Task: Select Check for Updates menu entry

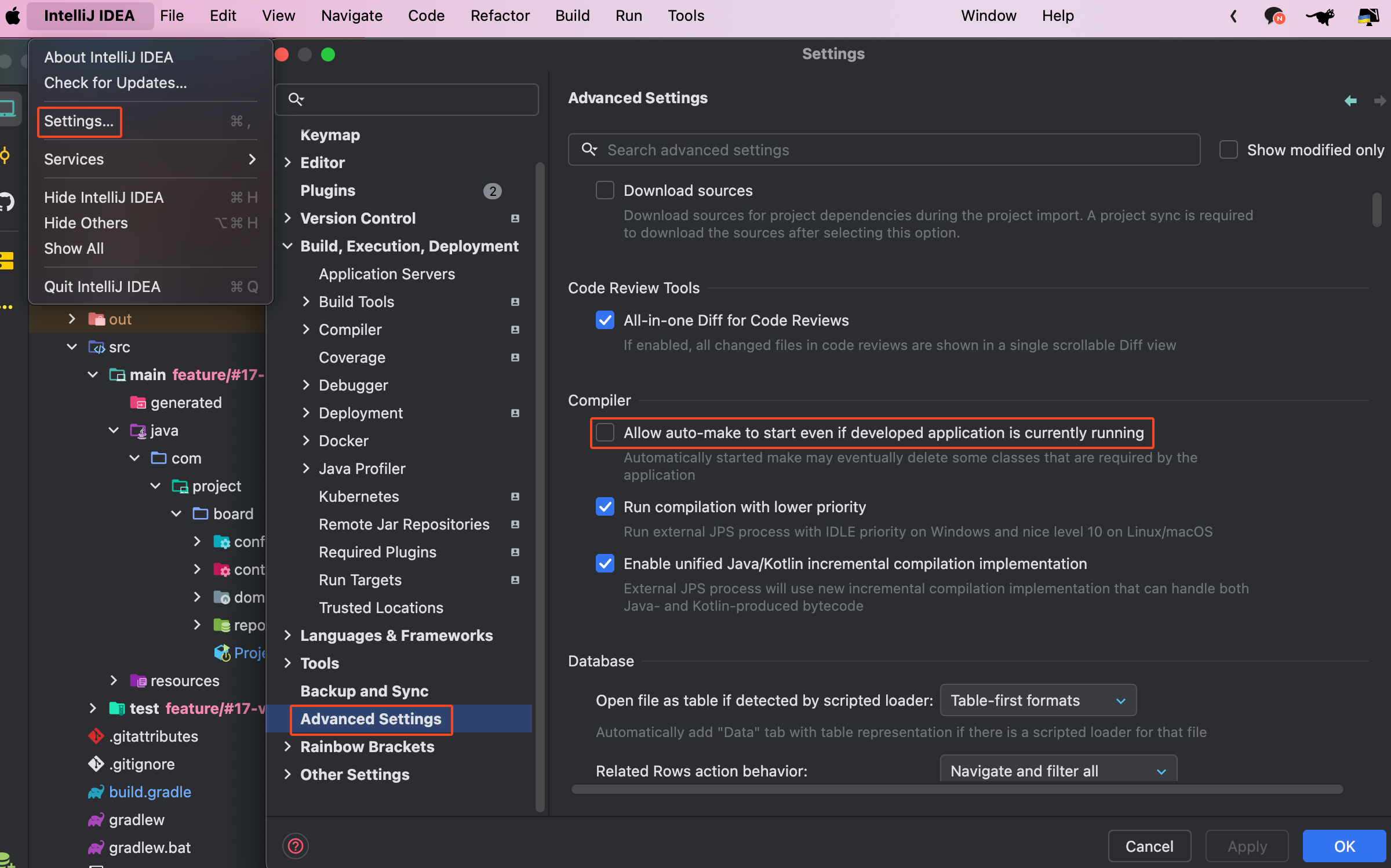Action: [x=115, y=83]
